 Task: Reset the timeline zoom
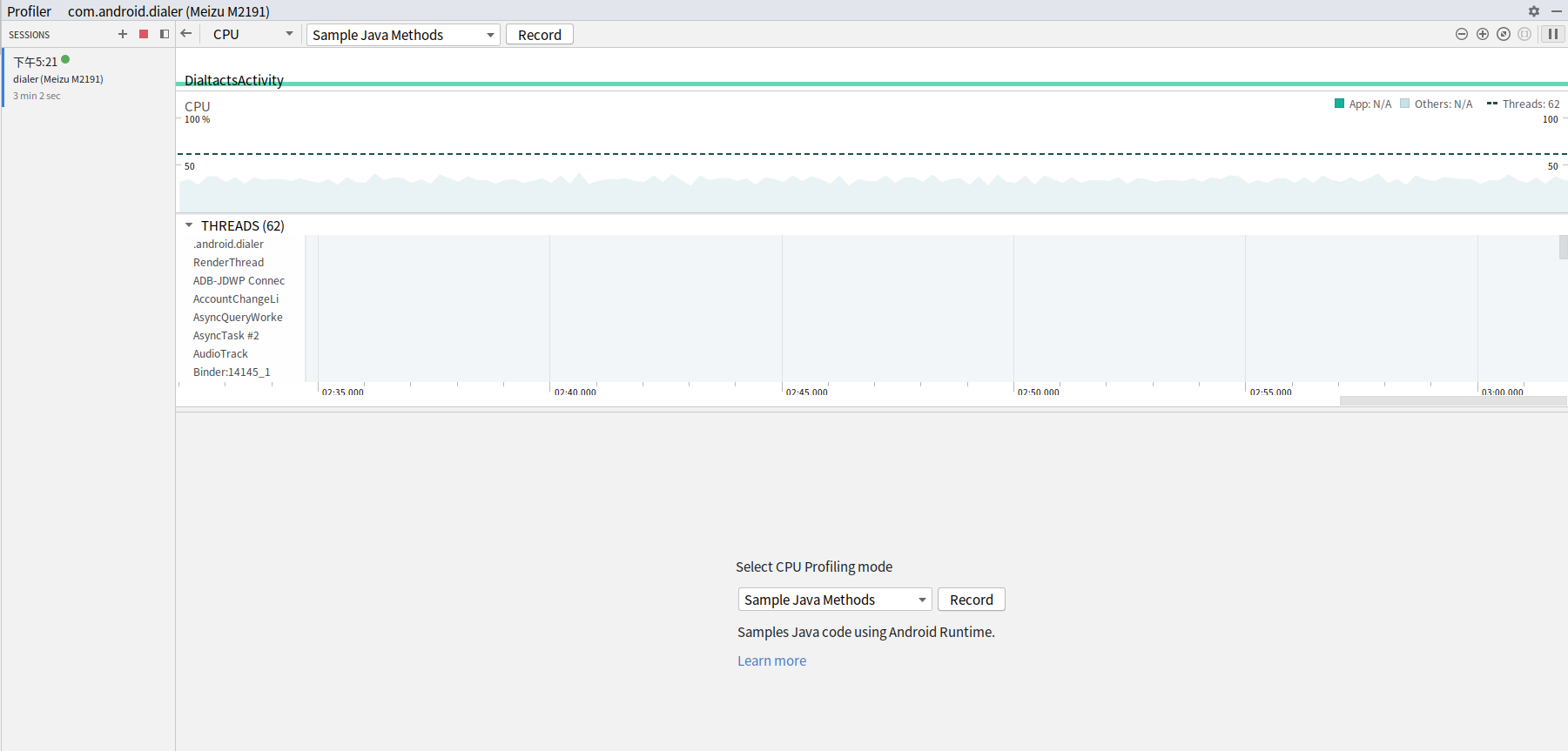point(1504,34)
